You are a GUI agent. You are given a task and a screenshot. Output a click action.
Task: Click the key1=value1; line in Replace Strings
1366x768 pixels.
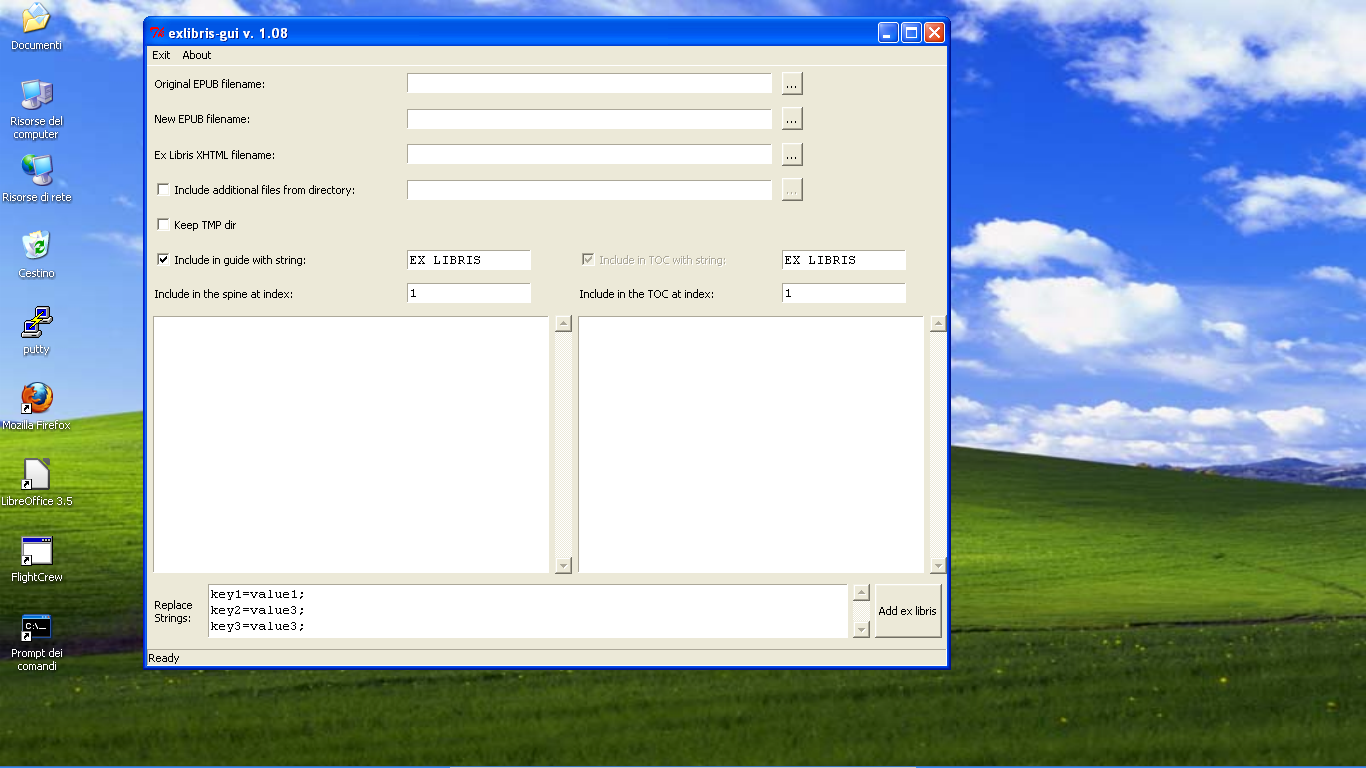coord(257,594)
